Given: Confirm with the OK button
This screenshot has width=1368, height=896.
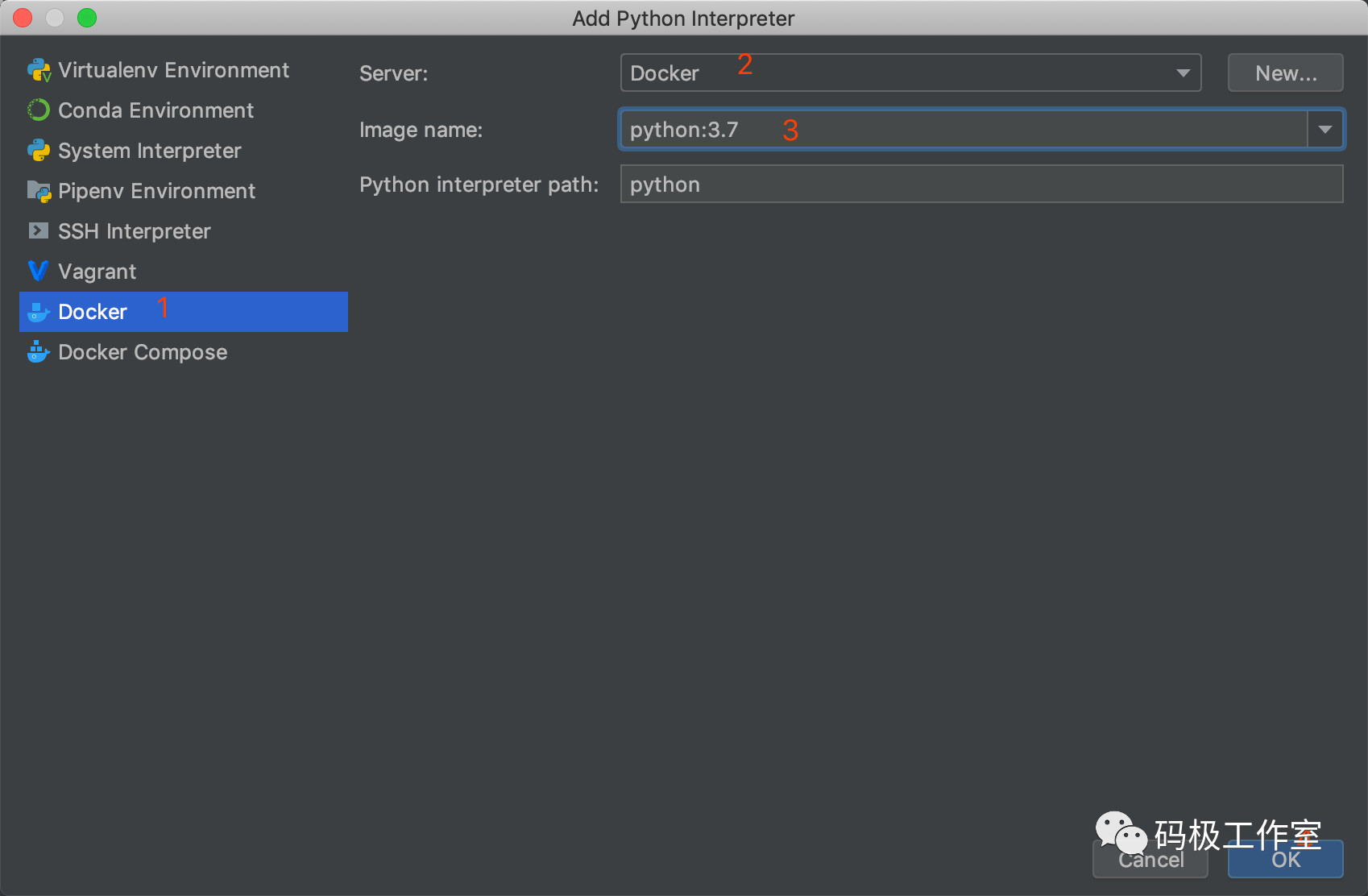Looking at the screenshot, I should pos(1284,860).
